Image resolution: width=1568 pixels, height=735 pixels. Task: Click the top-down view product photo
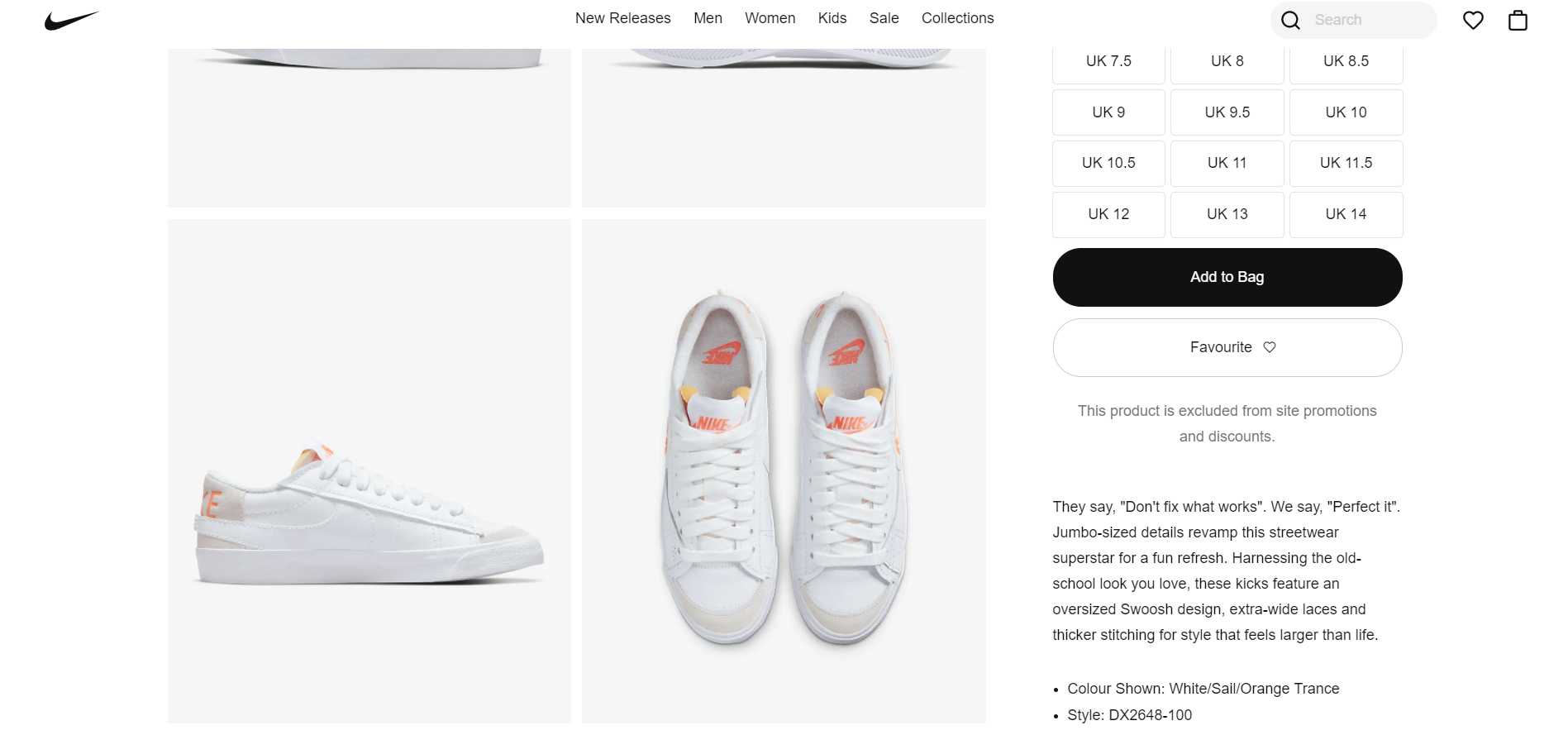pyautogui.click(x=784, y=471)
